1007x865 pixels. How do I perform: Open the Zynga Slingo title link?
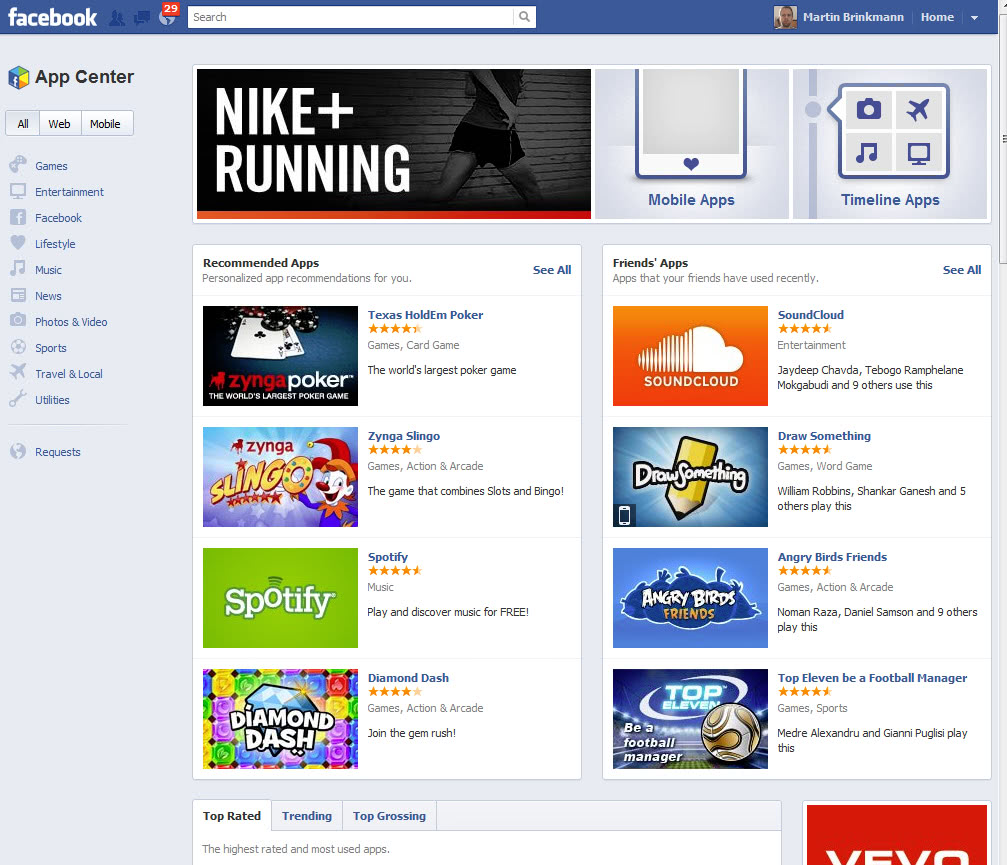[x=403, y=436]
